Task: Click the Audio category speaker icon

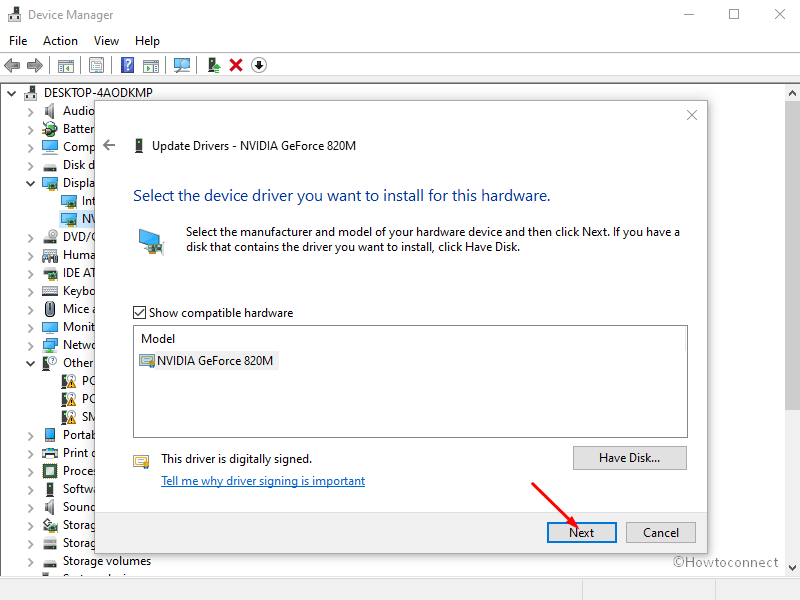Action: [49, 111]
